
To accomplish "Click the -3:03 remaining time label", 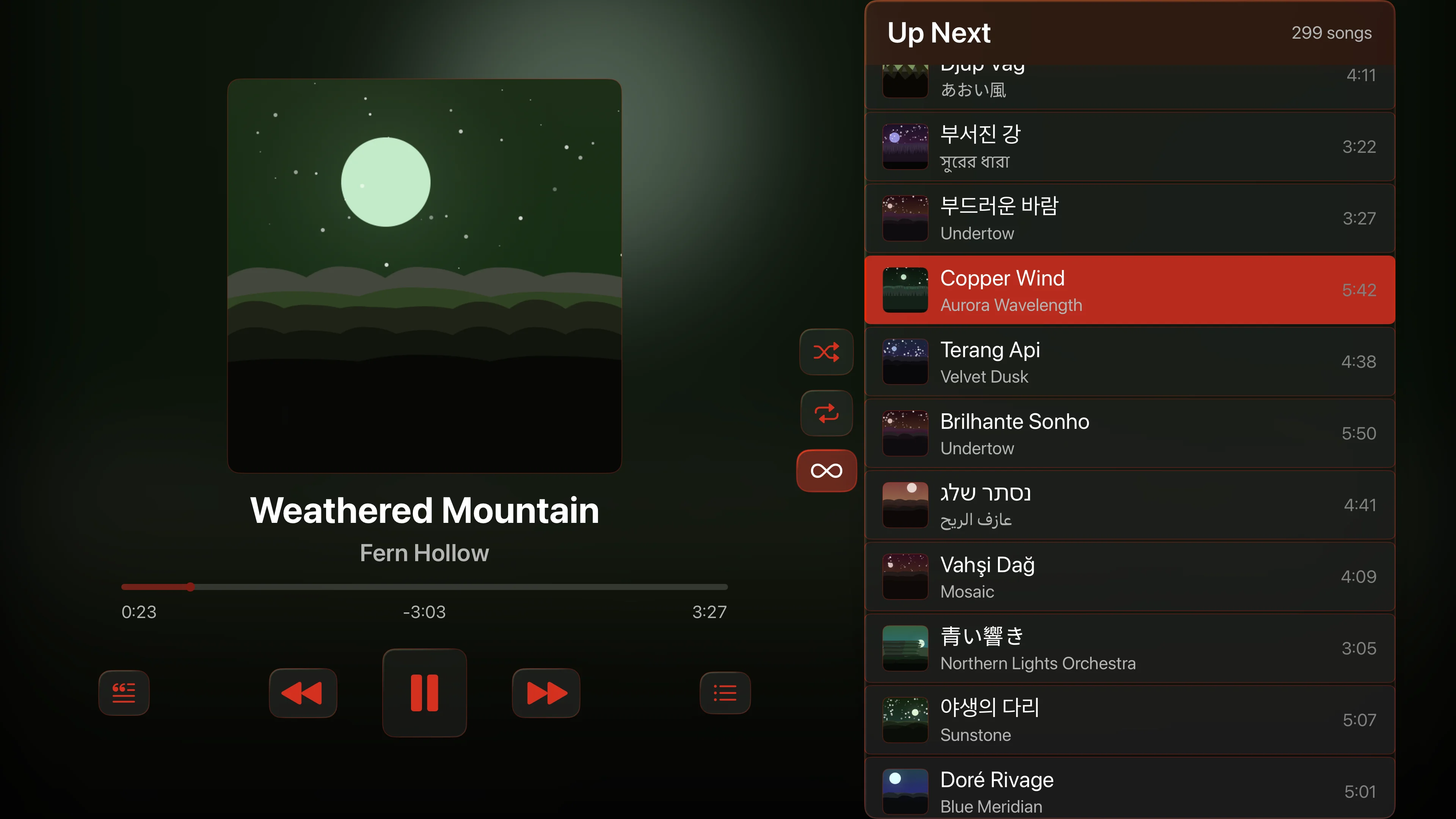I will click(425, 612).
